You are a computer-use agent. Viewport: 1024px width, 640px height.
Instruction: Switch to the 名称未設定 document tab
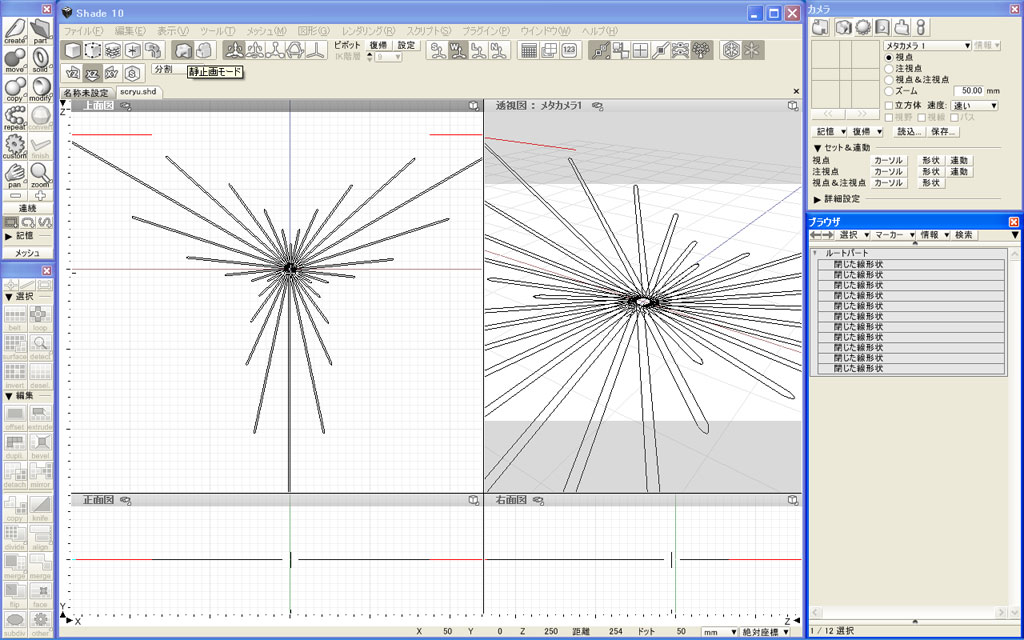click(86, 92)
